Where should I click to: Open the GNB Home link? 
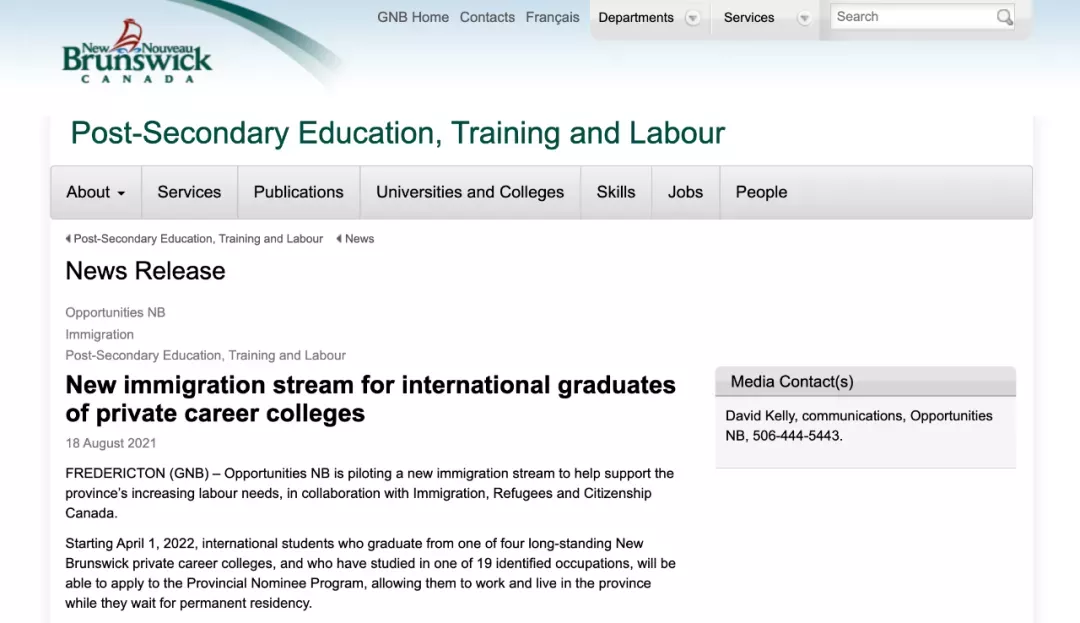coord(413,17)
